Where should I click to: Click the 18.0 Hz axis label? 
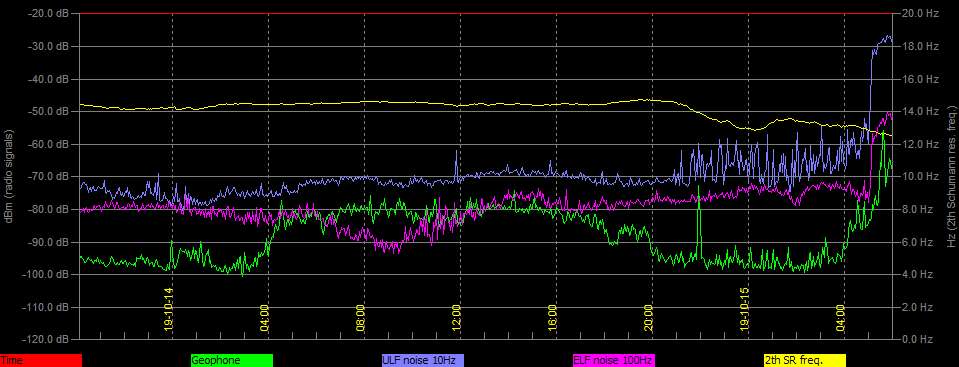tap(919, 46)
